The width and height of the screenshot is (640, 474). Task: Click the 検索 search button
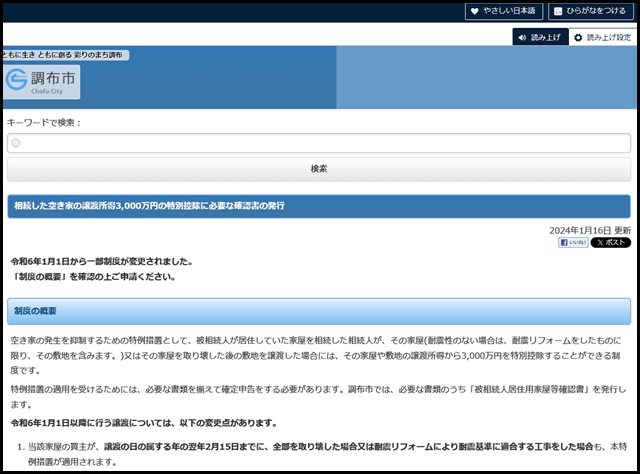click(x=319, y=169)
